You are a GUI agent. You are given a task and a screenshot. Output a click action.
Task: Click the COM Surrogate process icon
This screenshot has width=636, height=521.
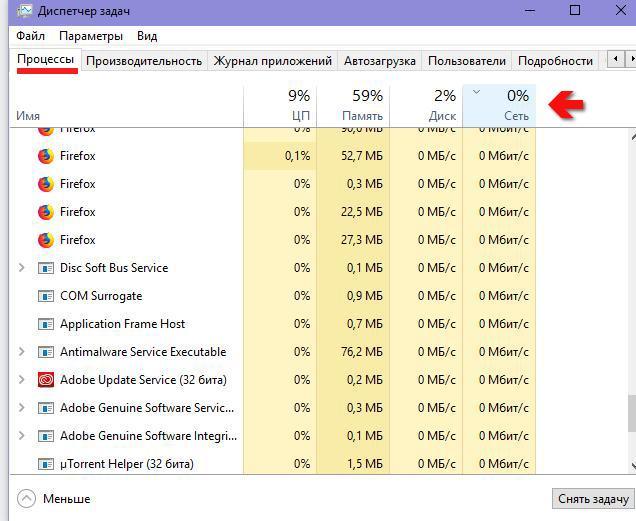(x=45, y=296)
